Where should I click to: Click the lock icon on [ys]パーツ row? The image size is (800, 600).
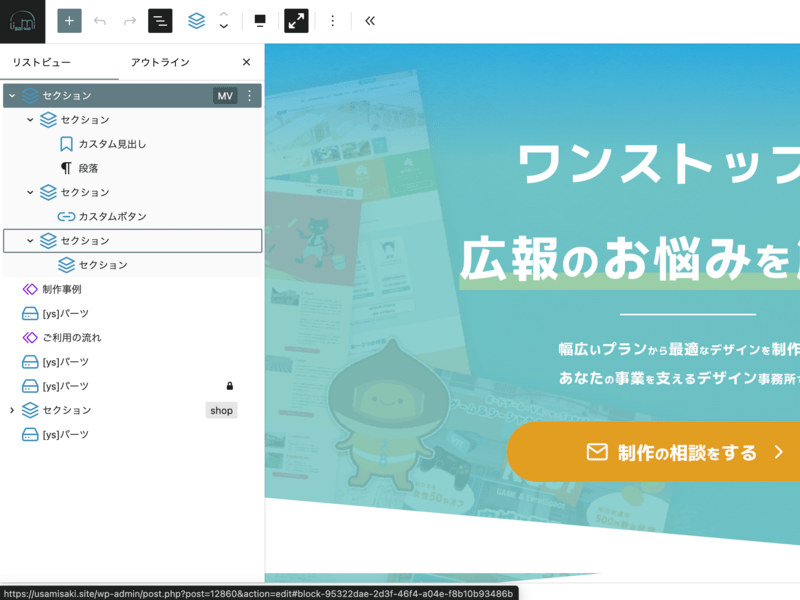229,386
